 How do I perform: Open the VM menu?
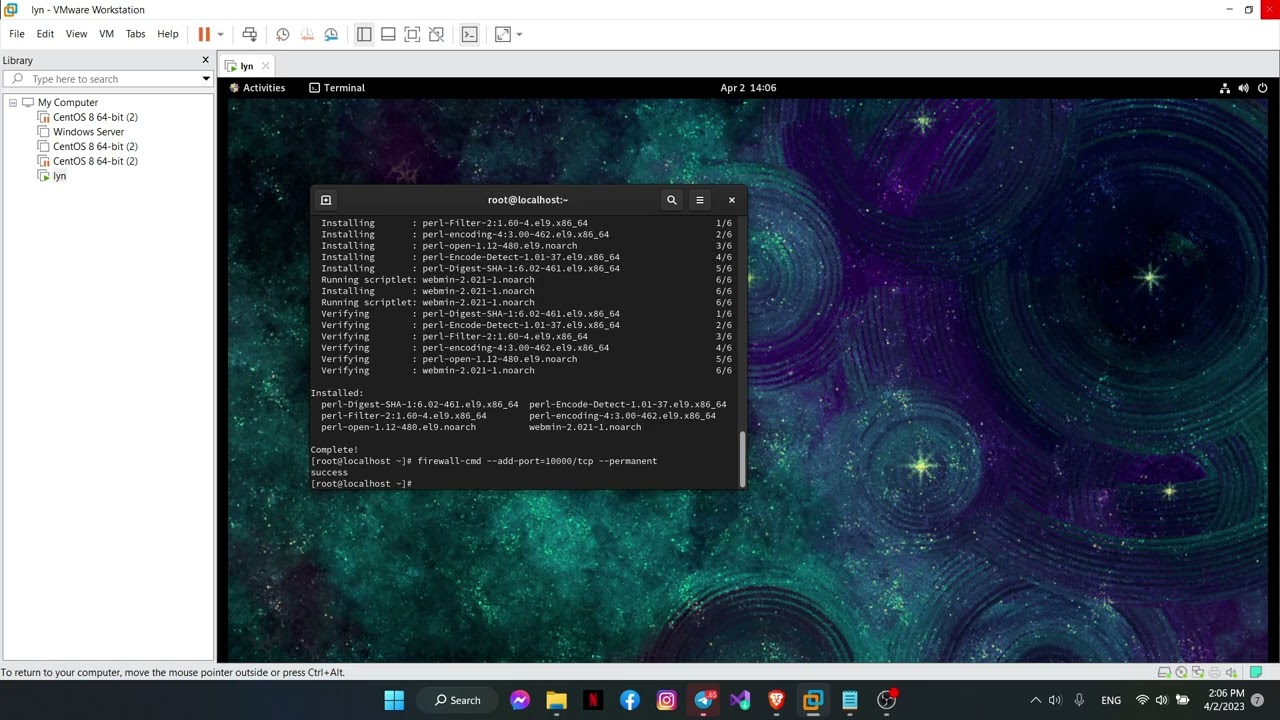pos(106,34)
